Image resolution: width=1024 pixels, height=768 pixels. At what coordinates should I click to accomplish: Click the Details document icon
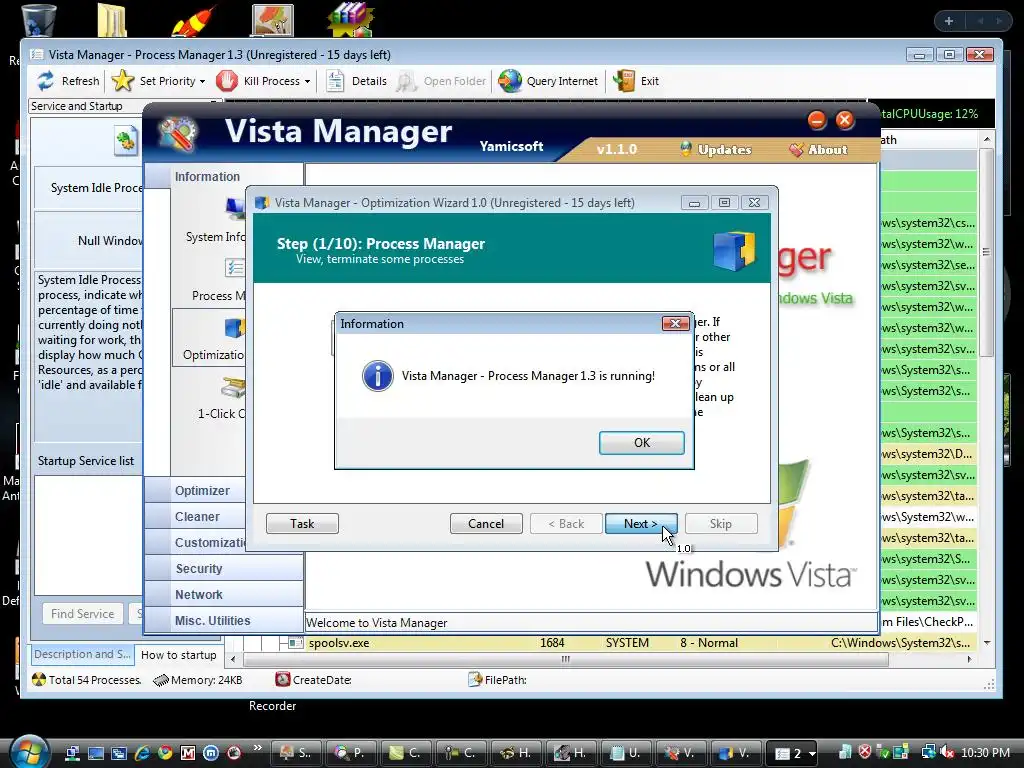coord(335,81)
